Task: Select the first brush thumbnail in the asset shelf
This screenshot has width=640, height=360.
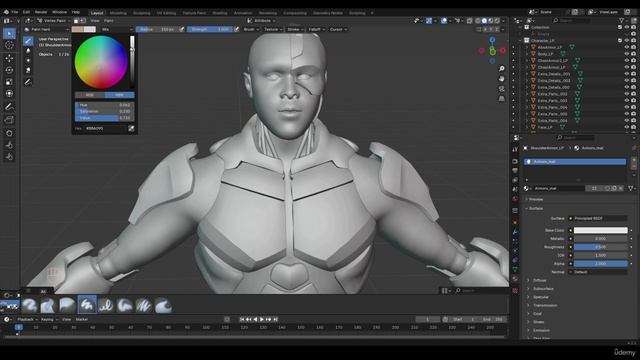Action: click(x=29, y=305)
